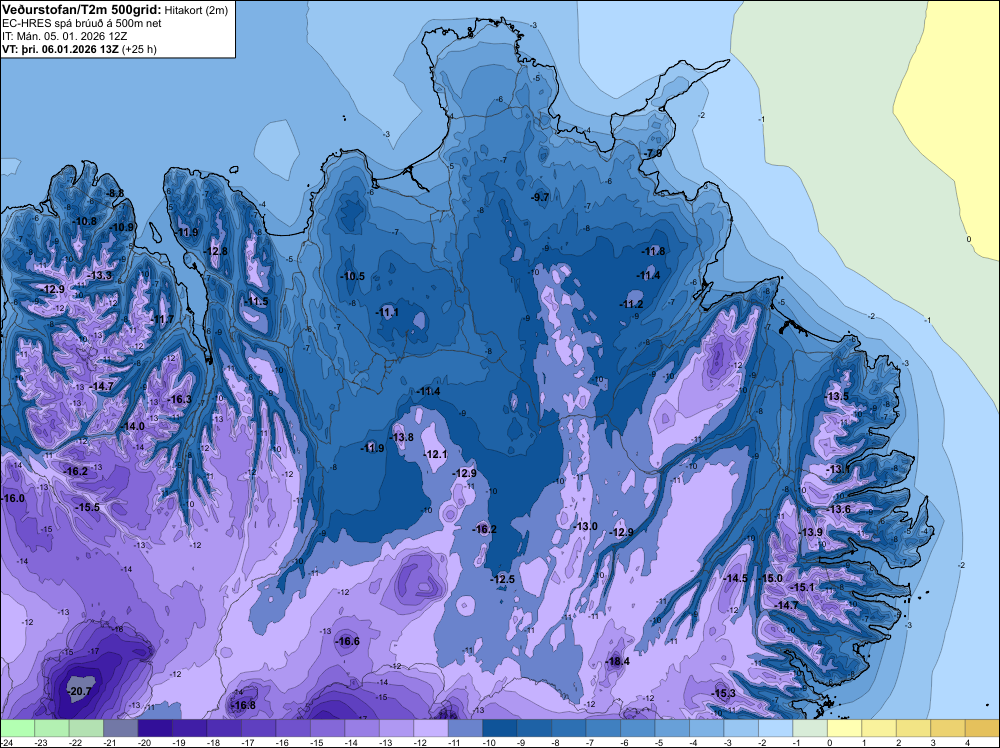Viewport: 1000px width, 748px height.
Task: Click the '4' legend scale label
Action: (x=967, y=742)
